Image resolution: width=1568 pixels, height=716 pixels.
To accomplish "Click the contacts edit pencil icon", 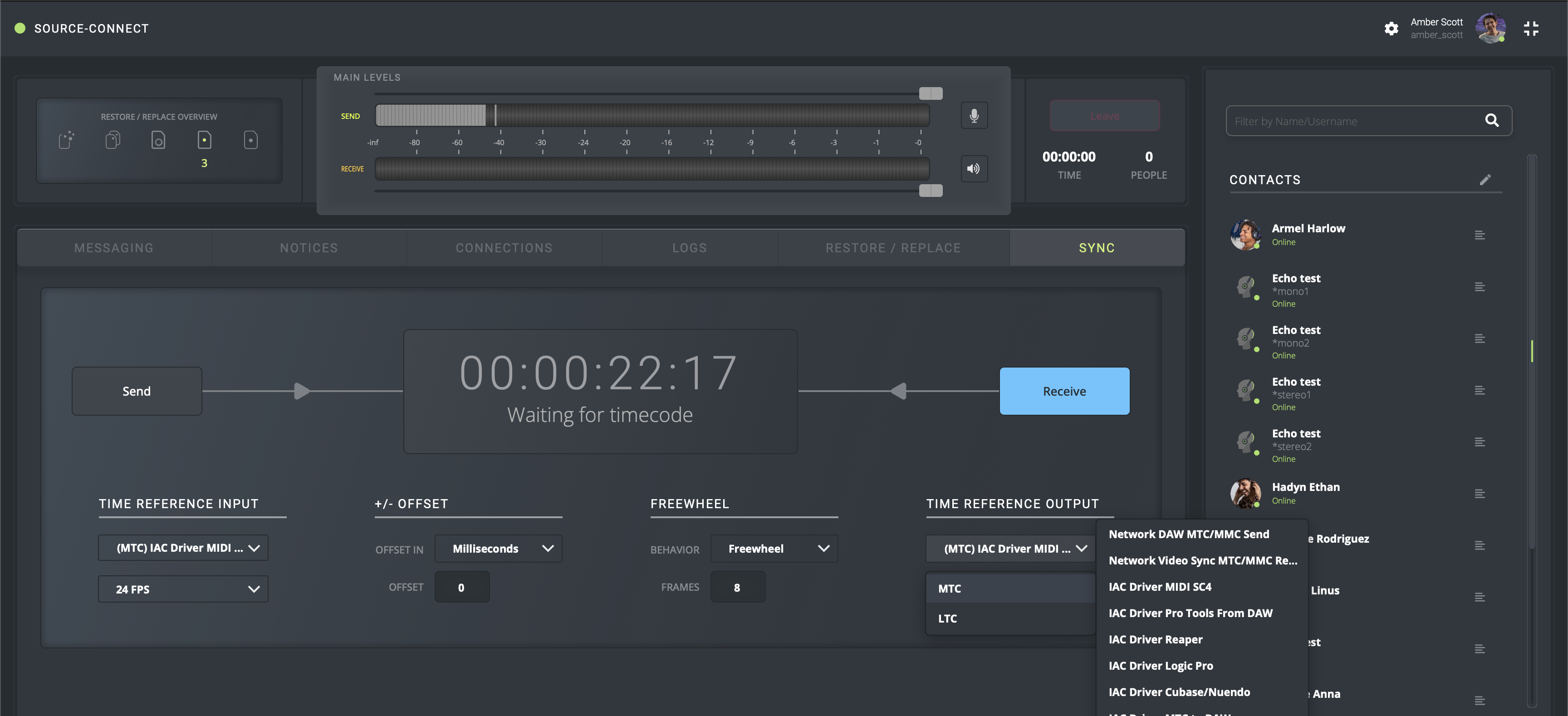I will coord(1485,180).
